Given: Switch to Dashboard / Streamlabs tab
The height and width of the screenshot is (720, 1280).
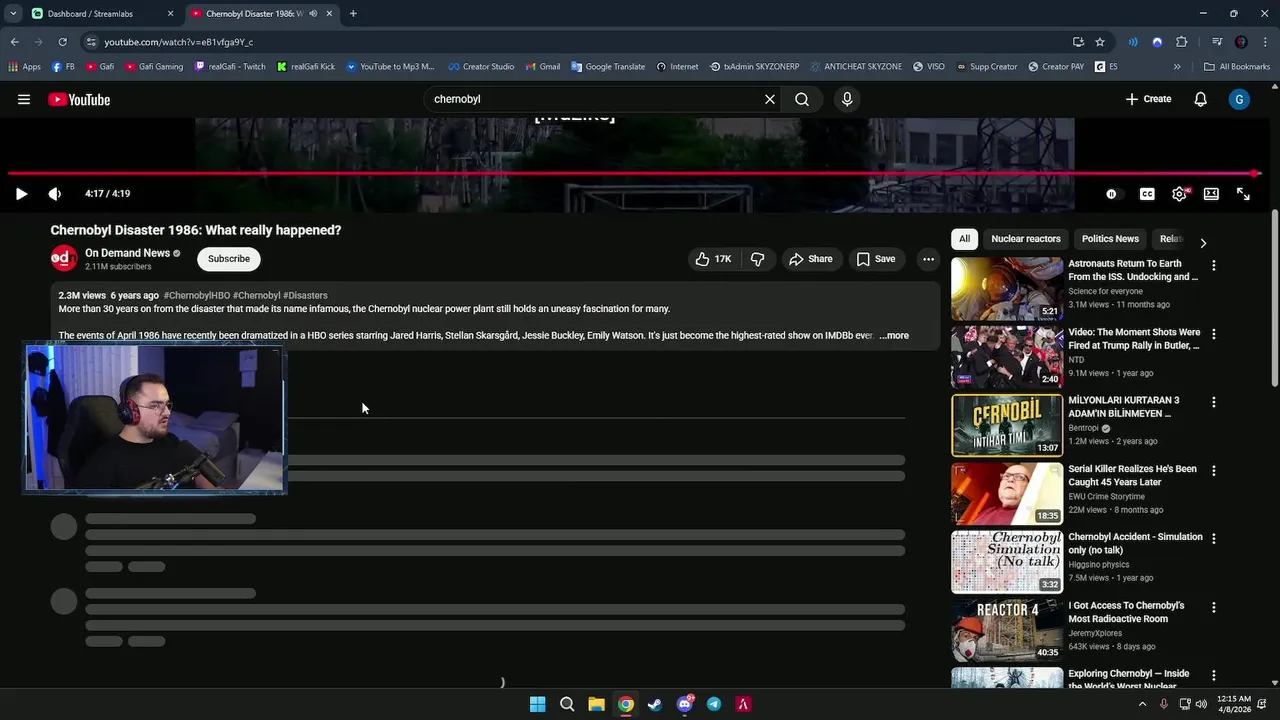Looking at the screenshot, I should click(103, 14).
